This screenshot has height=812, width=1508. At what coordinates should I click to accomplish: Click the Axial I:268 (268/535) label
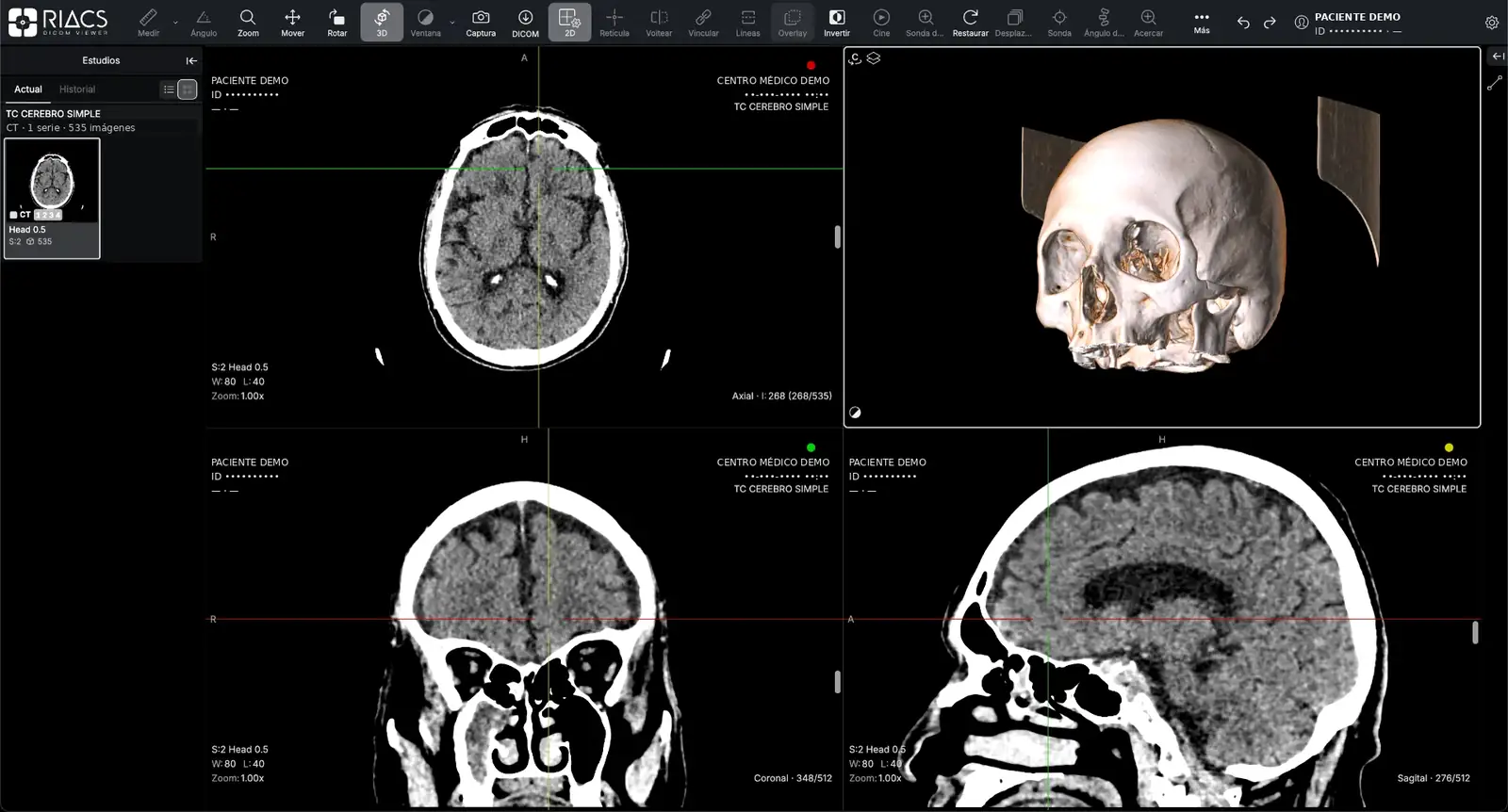pyautogui.click(x=781, y=396)
